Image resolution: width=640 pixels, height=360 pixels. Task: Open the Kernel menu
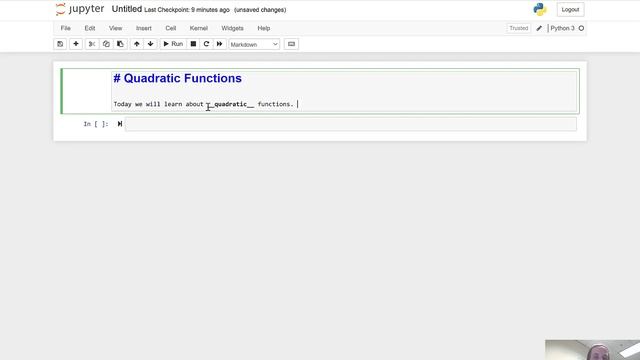click(199, 28)
